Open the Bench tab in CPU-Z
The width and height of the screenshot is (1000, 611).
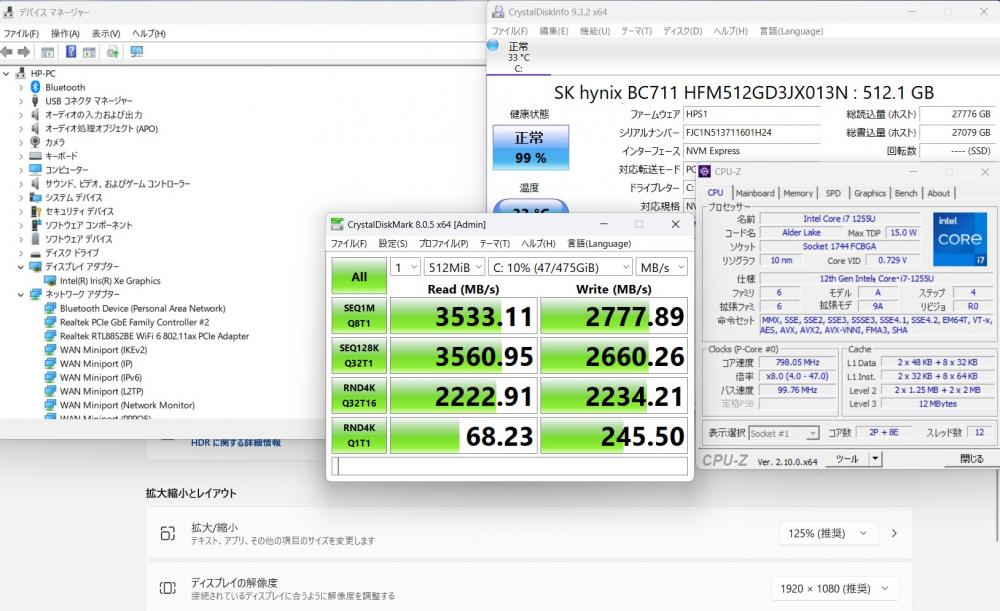[906, 193]
